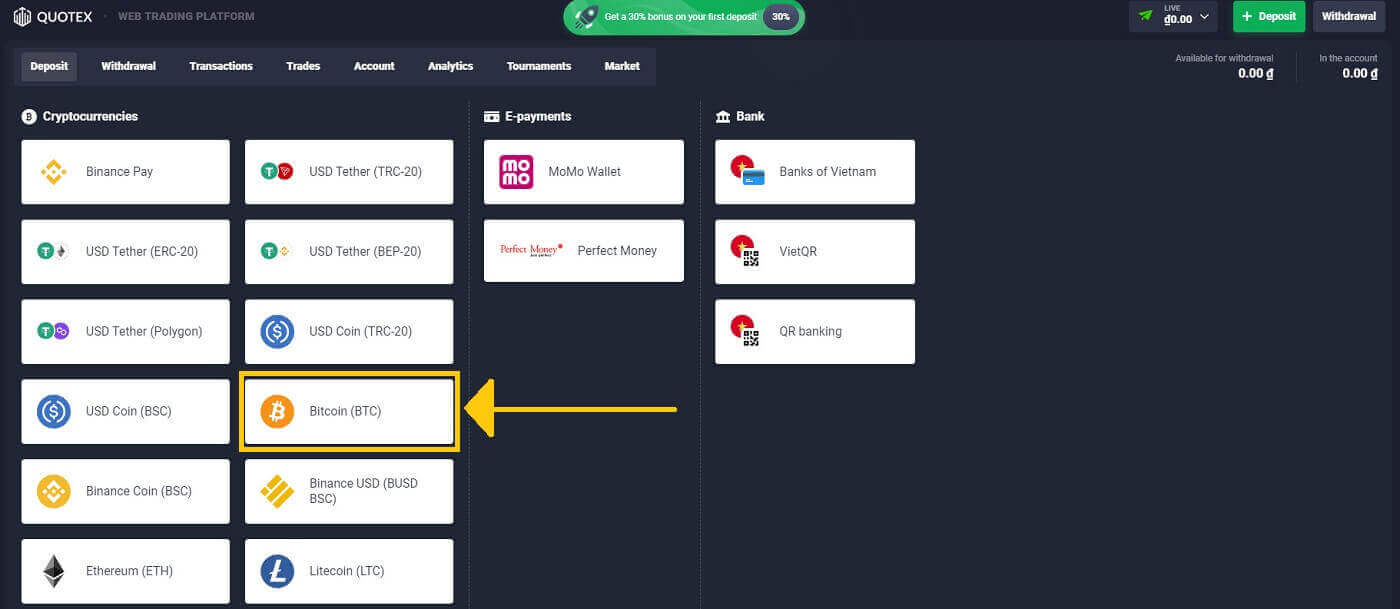1400x609 pixels.
Task: Select USD Tether (TRC-20) payment method
Action: (x=349, y=172)
